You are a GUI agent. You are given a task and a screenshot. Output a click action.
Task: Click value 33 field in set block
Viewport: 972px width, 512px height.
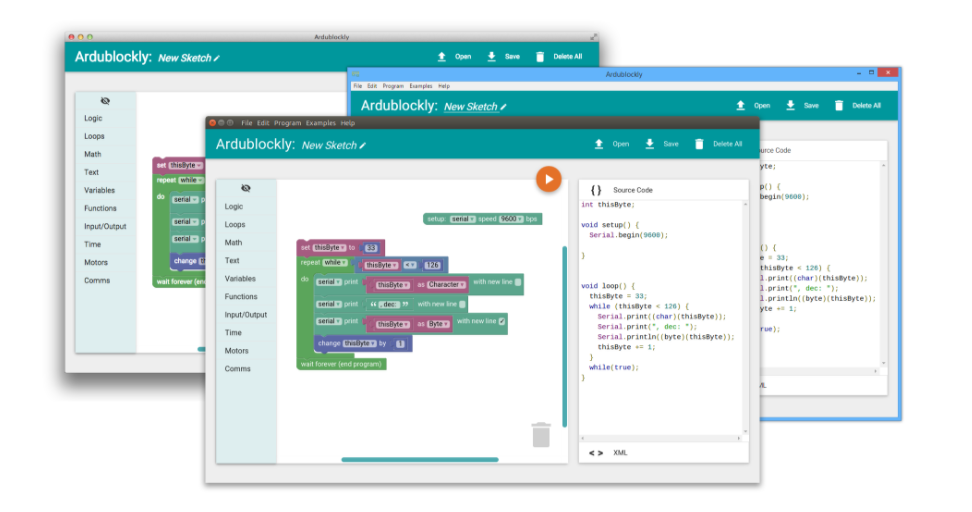[371, 248]
